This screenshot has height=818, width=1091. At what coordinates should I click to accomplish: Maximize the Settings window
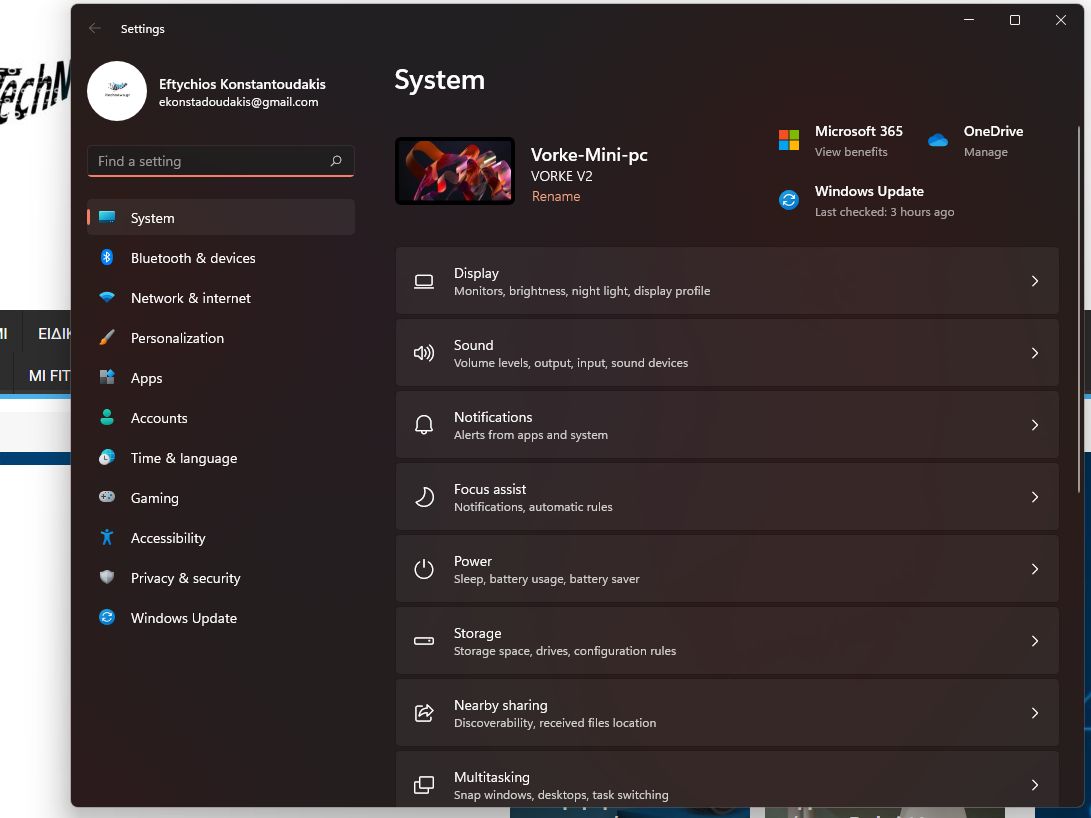tap(1014, 20)
